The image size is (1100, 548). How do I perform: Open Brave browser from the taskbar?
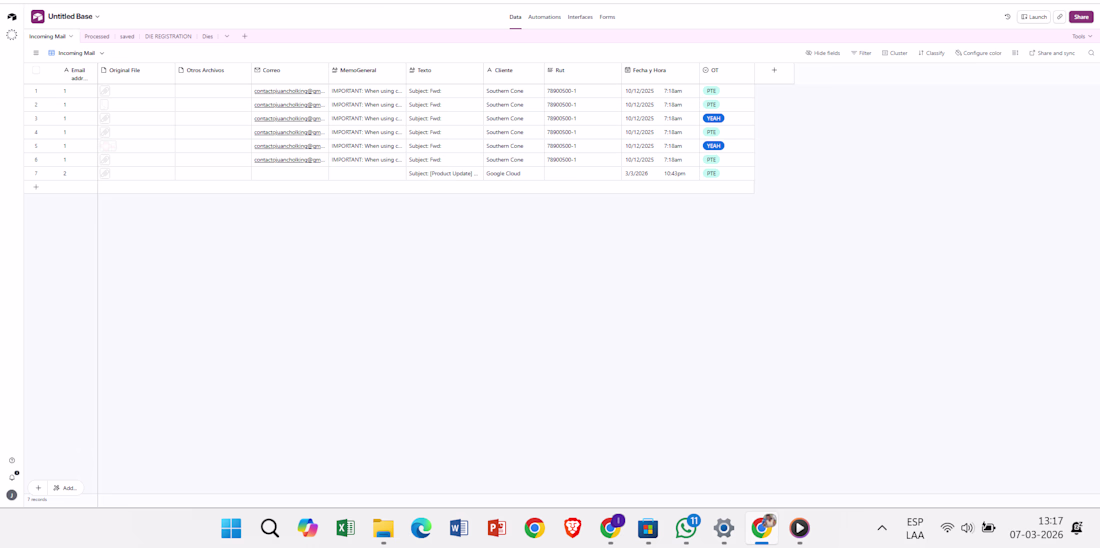click(x=572, y=528)
